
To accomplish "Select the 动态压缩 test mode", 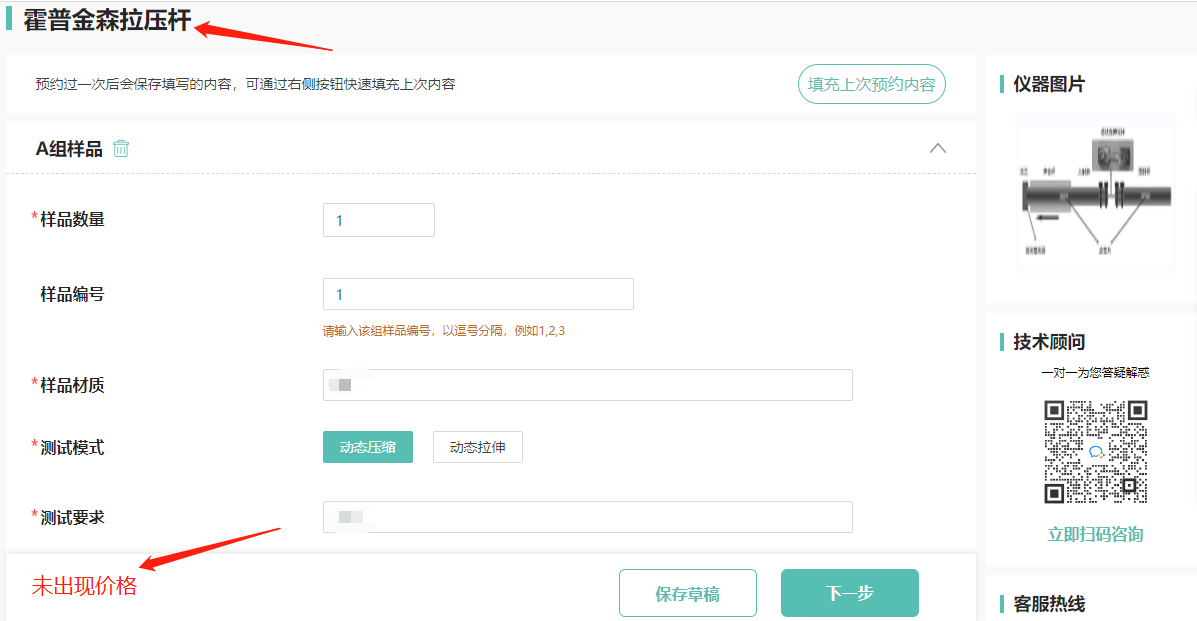I will (367, 447).
